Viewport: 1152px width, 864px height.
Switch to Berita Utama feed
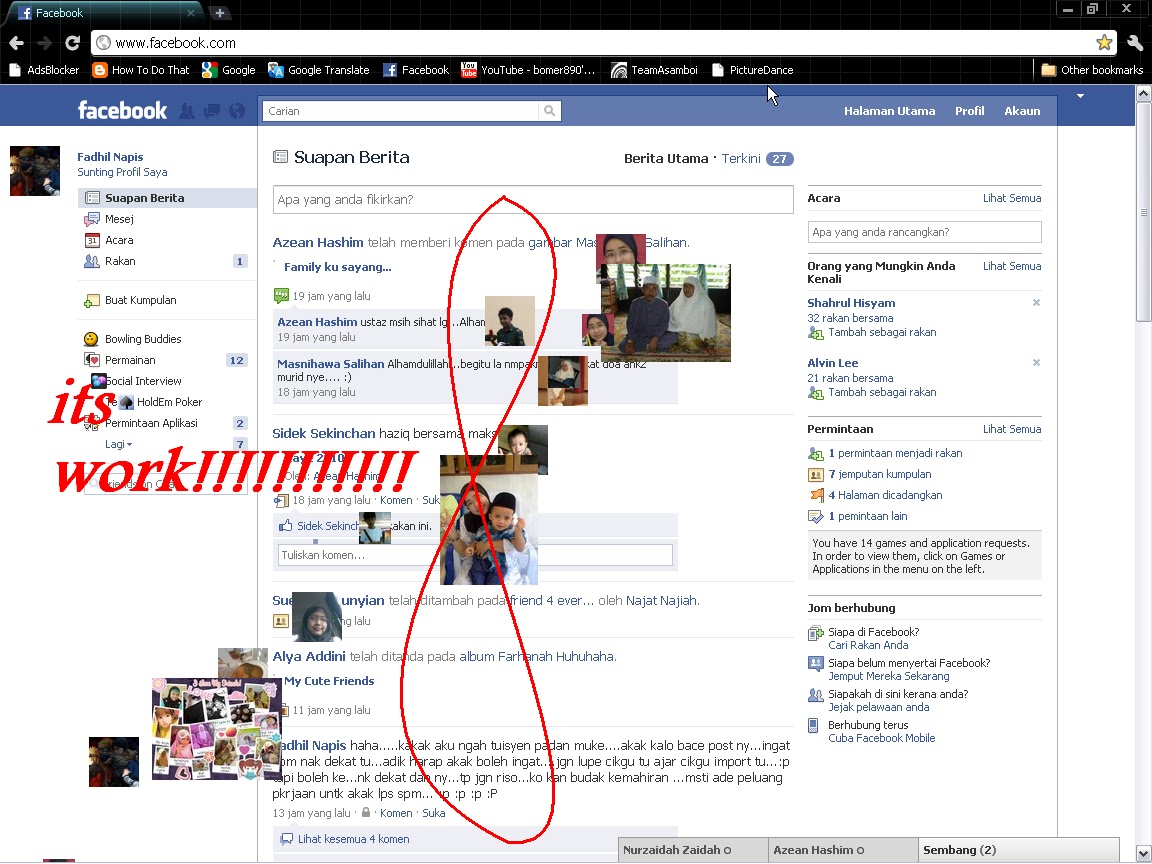pos(666,159)
